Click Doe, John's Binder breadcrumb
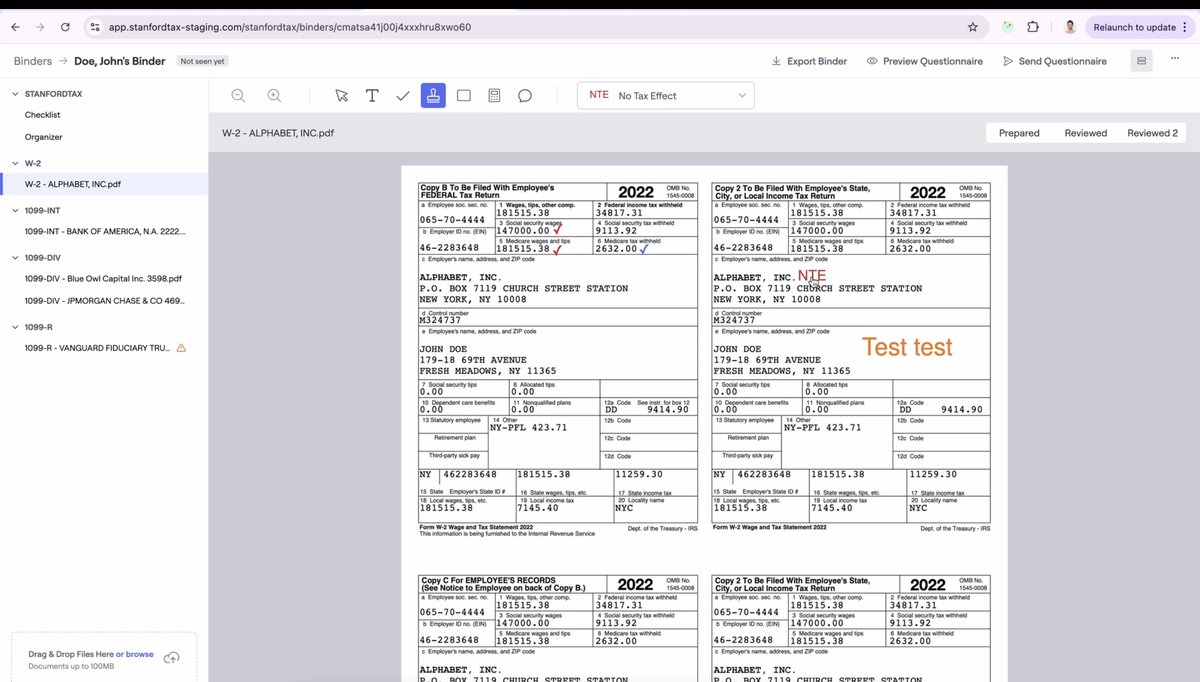 click(x=120, y=61)
